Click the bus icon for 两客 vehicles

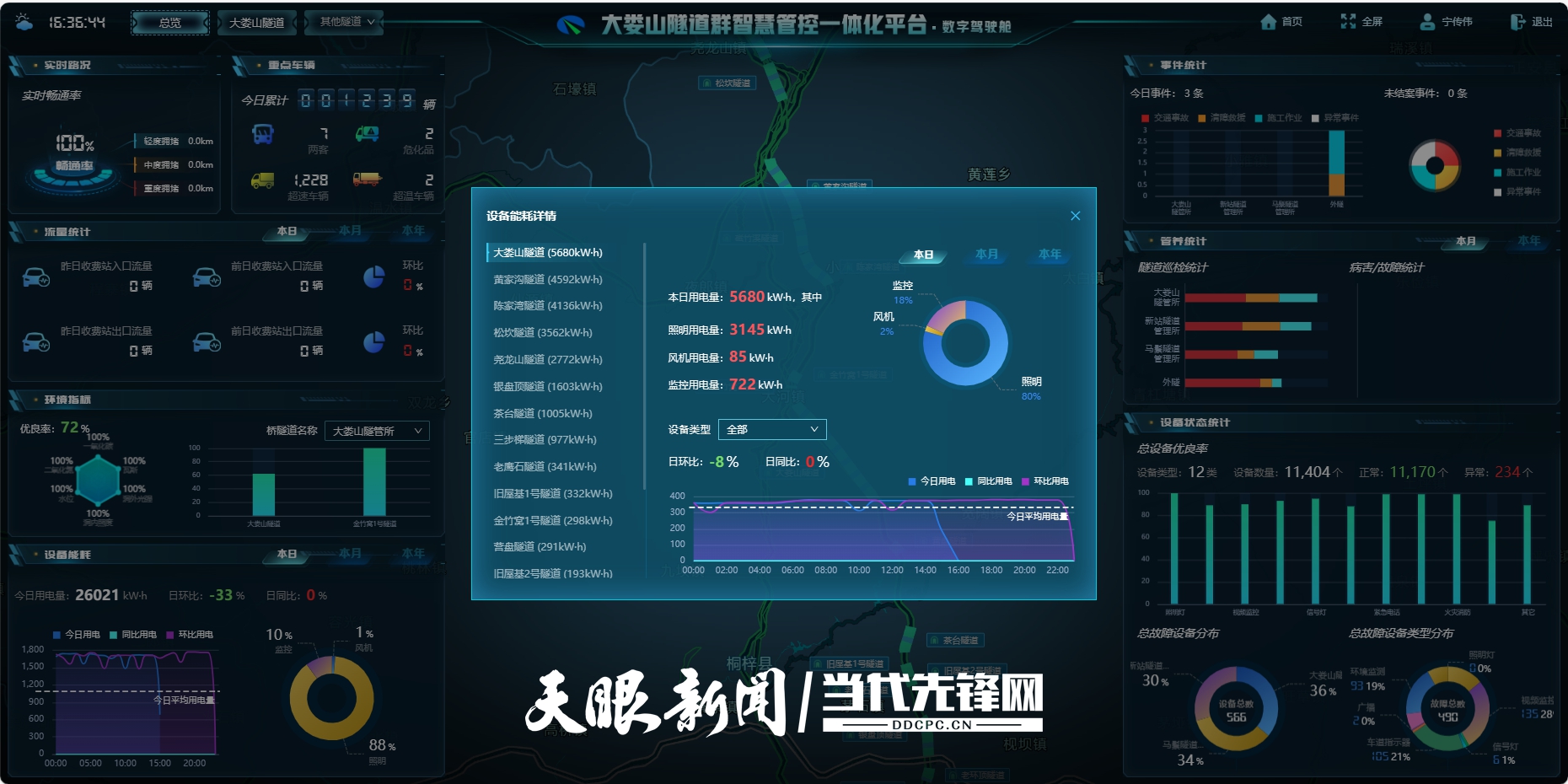click(263, 134)
